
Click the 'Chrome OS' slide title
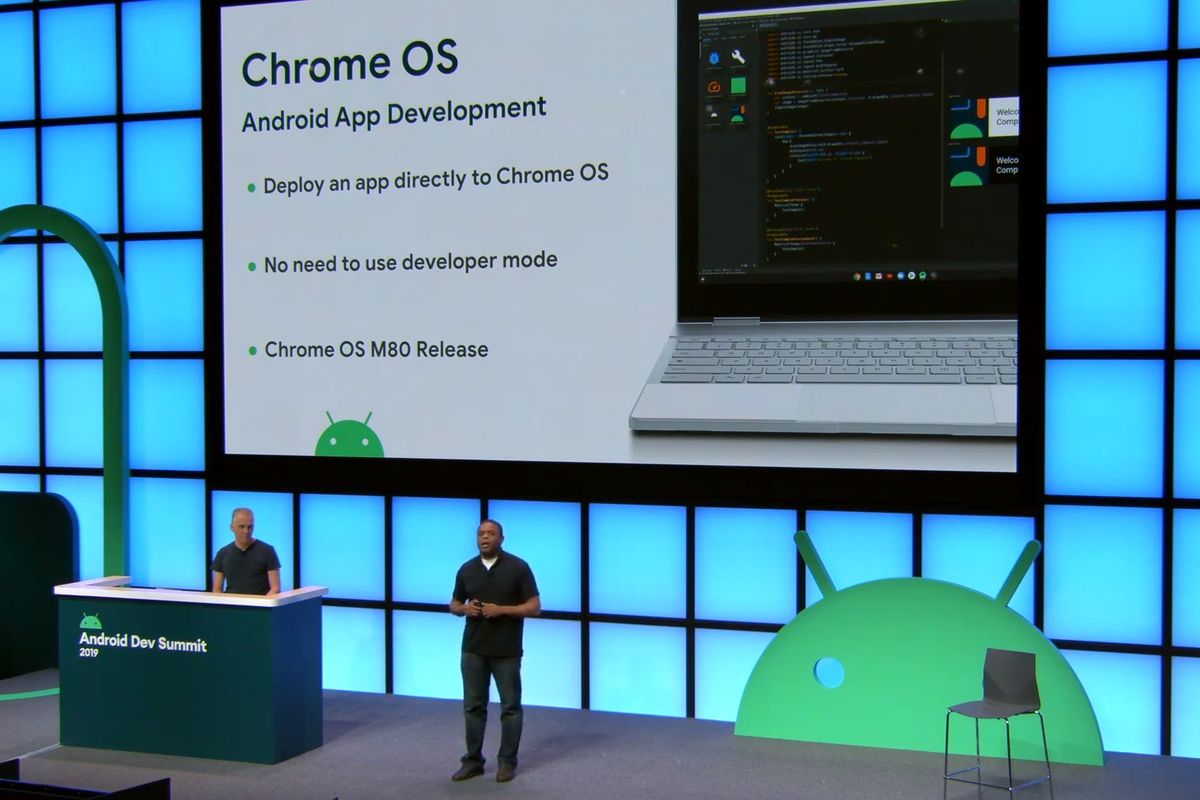click(x=350, y=64)
